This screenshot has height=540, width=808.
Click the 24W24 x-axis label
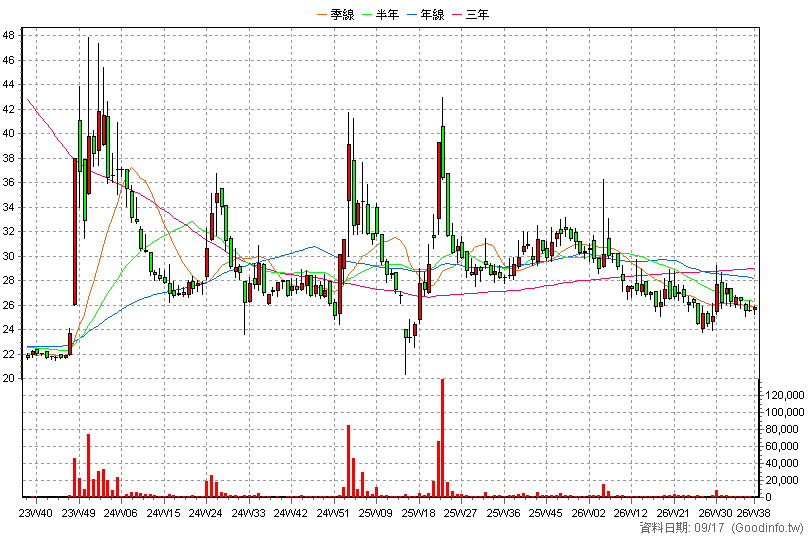coord(206,513)
